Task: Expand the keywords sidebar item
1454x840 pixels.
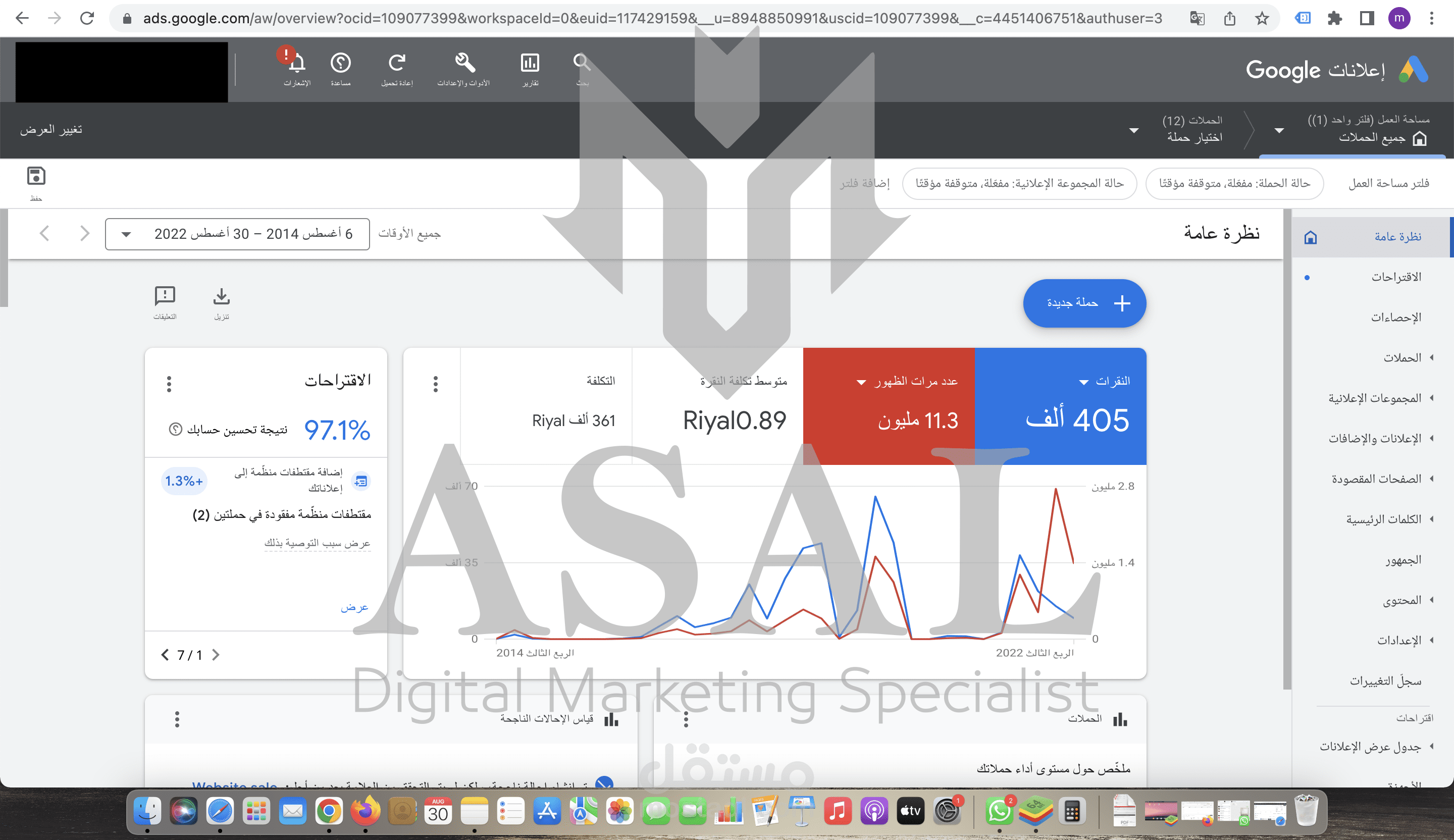Action: (x=1384, y=519)
